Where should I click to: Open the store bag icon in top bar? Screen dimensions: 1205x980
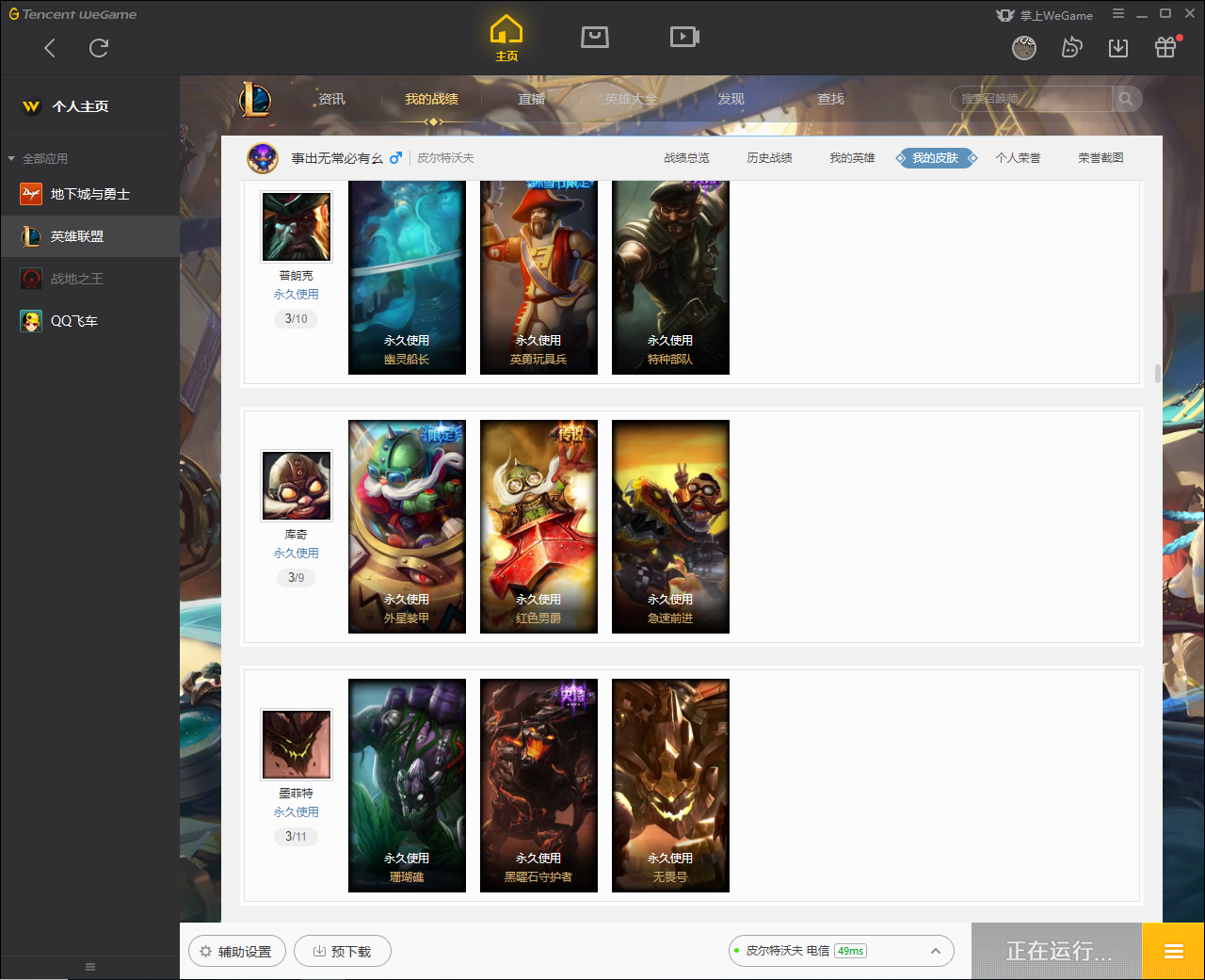click(x=595, y=37)
